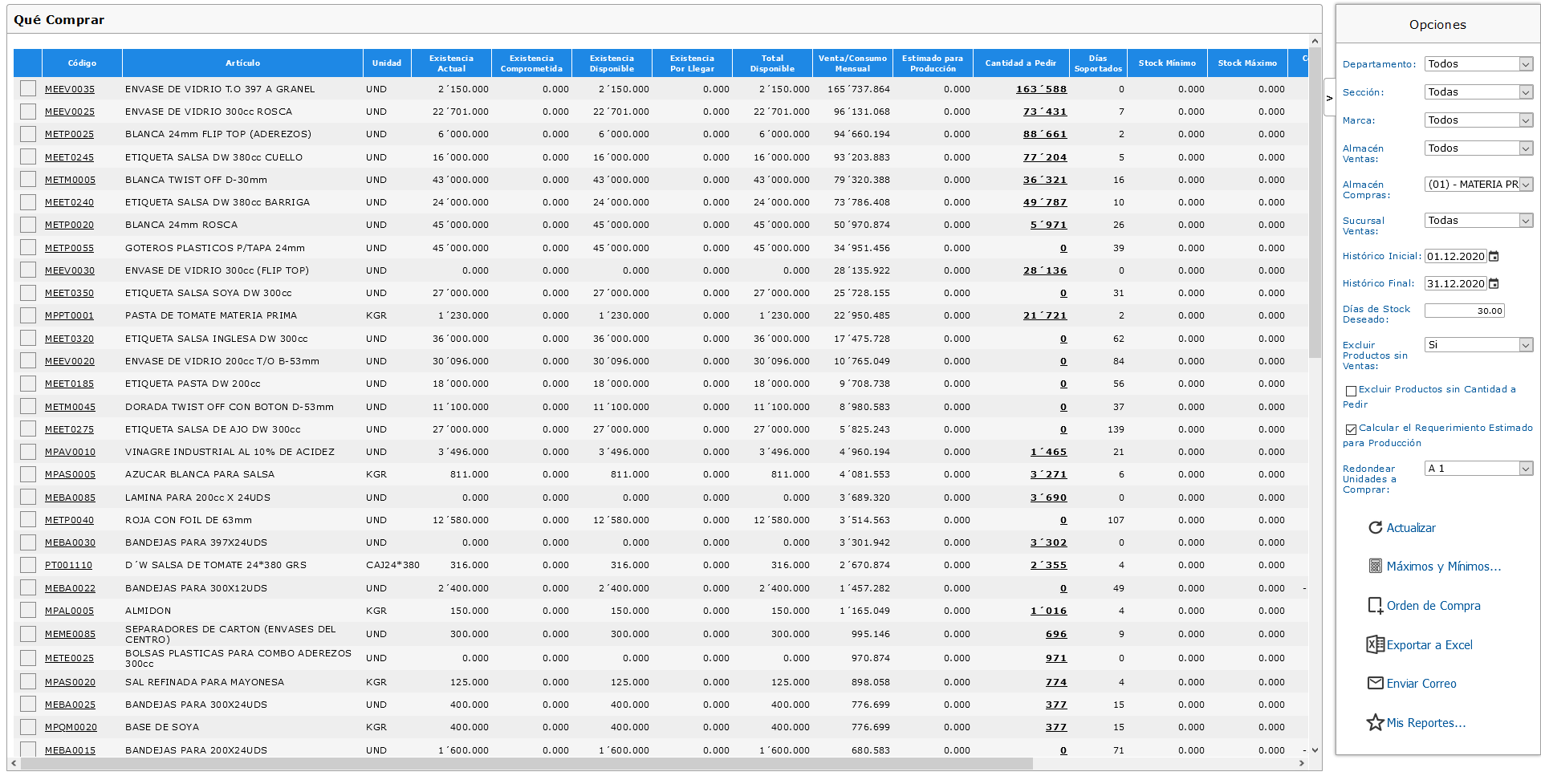Open article code MPPT0001 link
The height and width of the screenshot is (784, 1541).
tap(69, 316)
